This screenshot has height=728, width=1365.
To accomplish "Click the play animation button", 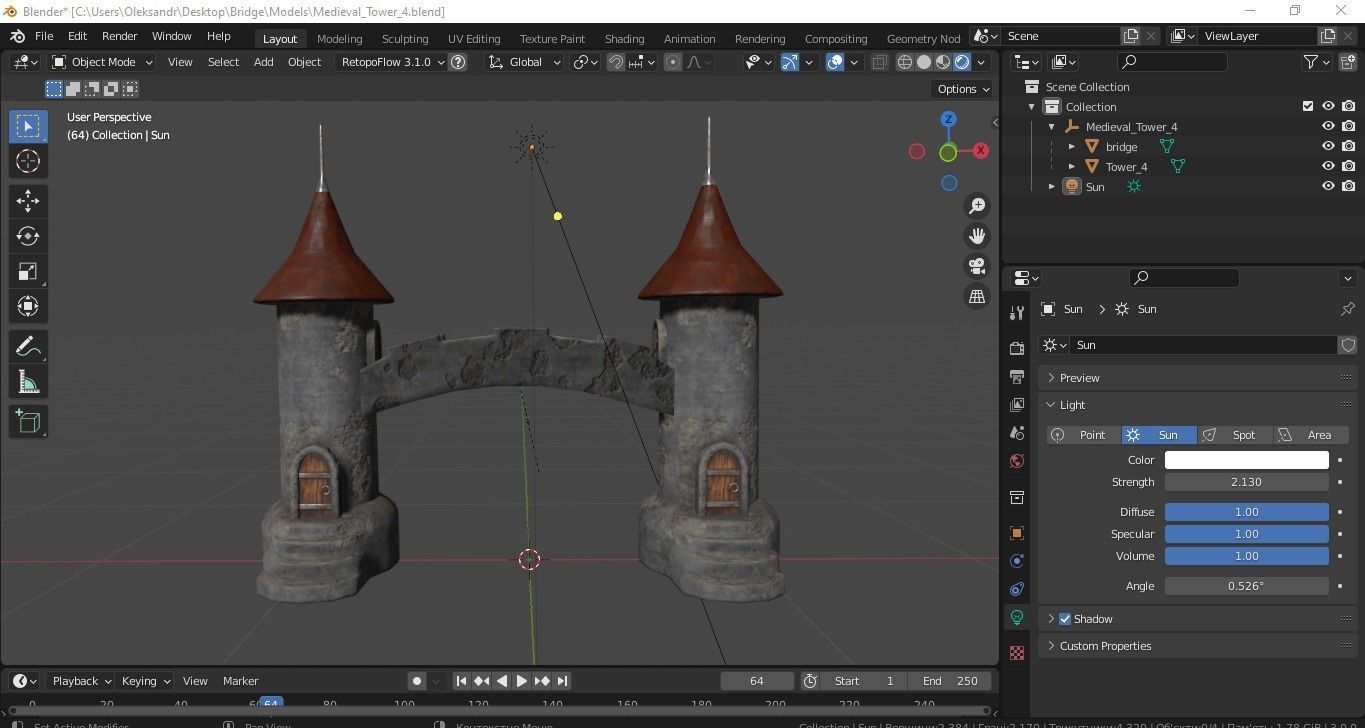I will click(x=521, y=681).
